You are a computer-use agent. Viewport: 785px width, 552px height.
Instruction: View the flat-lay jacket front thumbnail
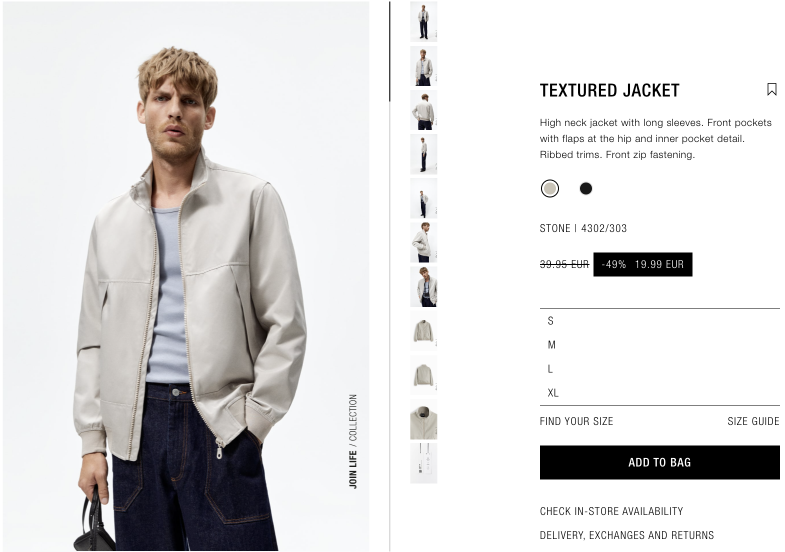click(x=424, y=331)
